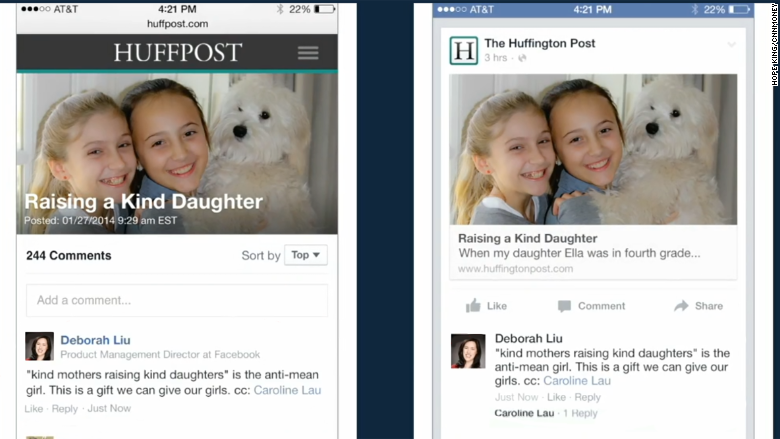Image resolution: width=780 pixels, height=439 pixels.
Task: Click the globe privacy icon next to 3 hrs
Action: [x=522, y=58]
